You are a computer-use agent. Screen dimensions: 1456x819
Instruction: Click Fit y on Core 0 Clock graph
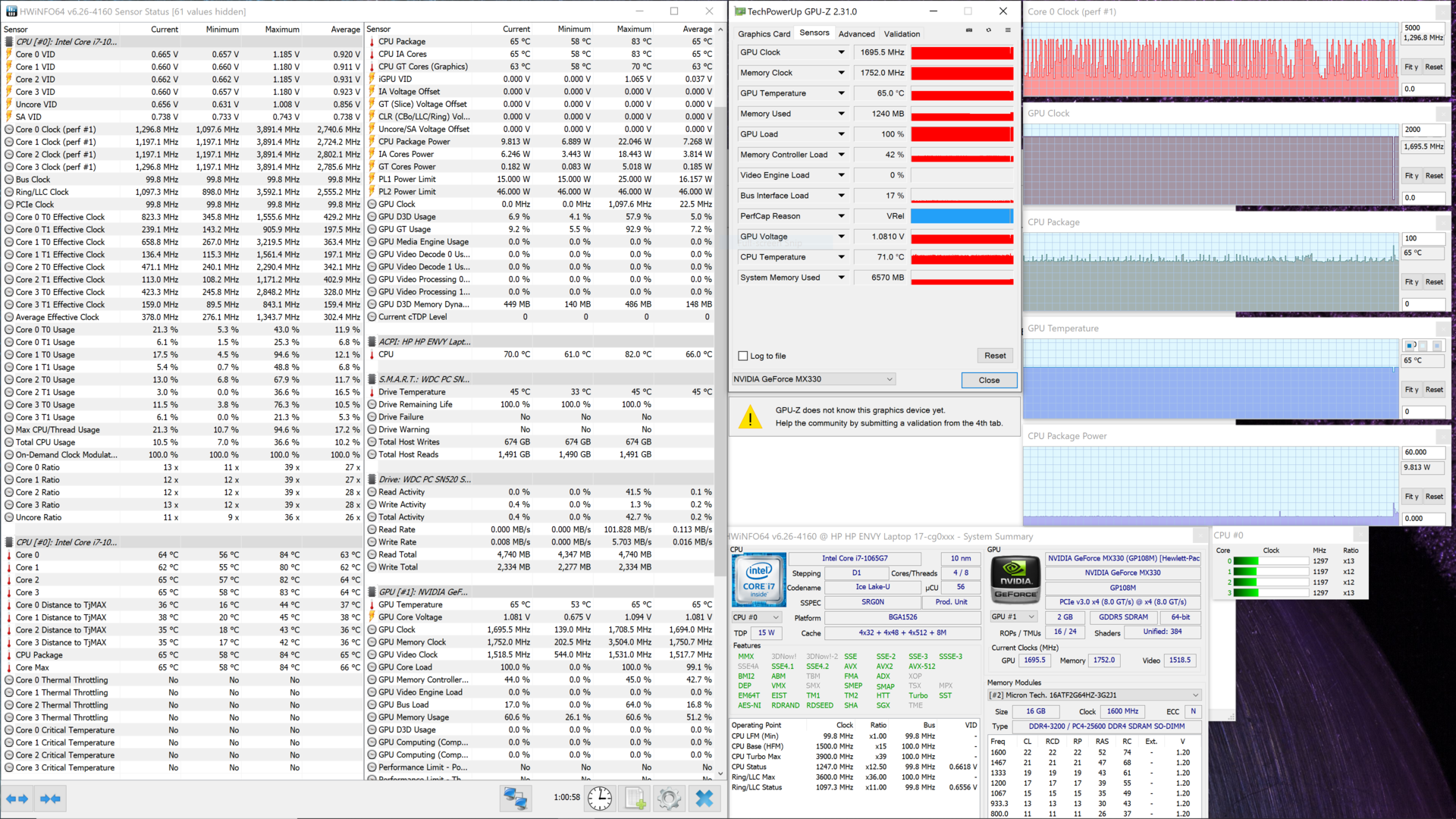[x=1410, y=67]
